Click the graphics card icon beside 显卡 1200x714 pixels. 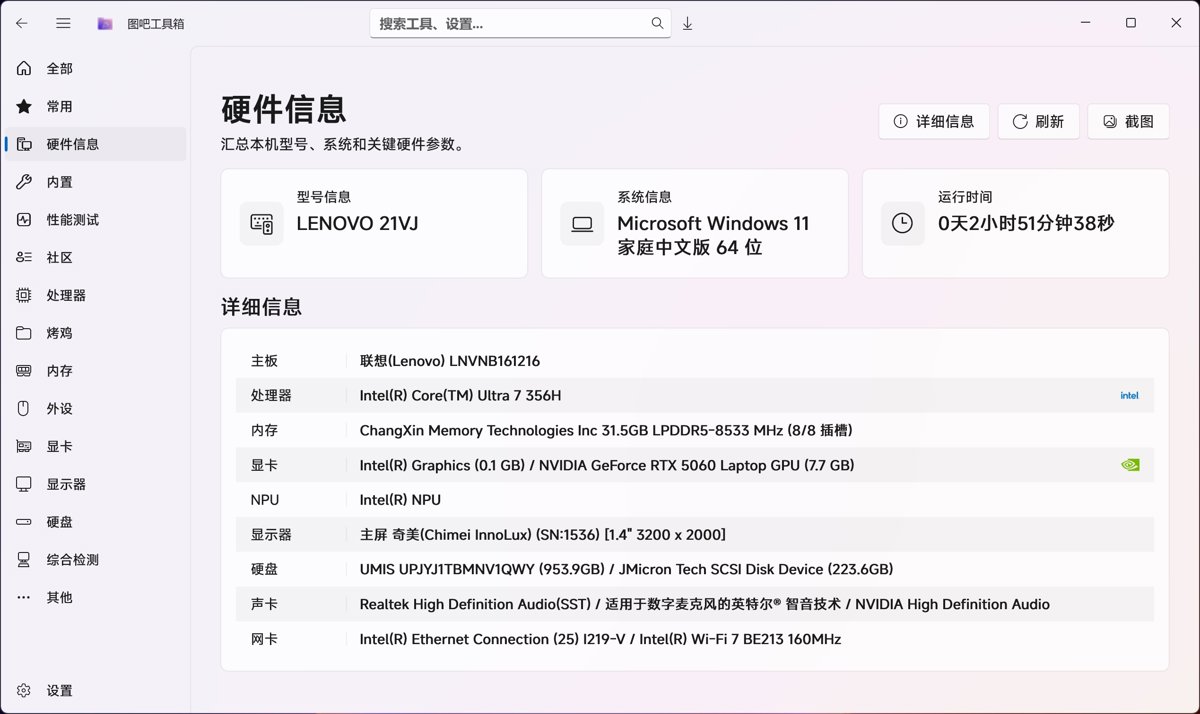click(x=24, y=446)
